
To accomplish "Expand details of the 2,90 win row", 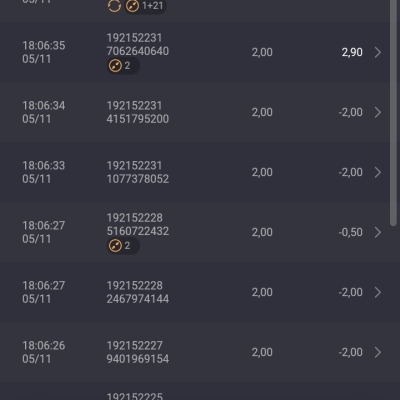I will click(x=378, y=52).
